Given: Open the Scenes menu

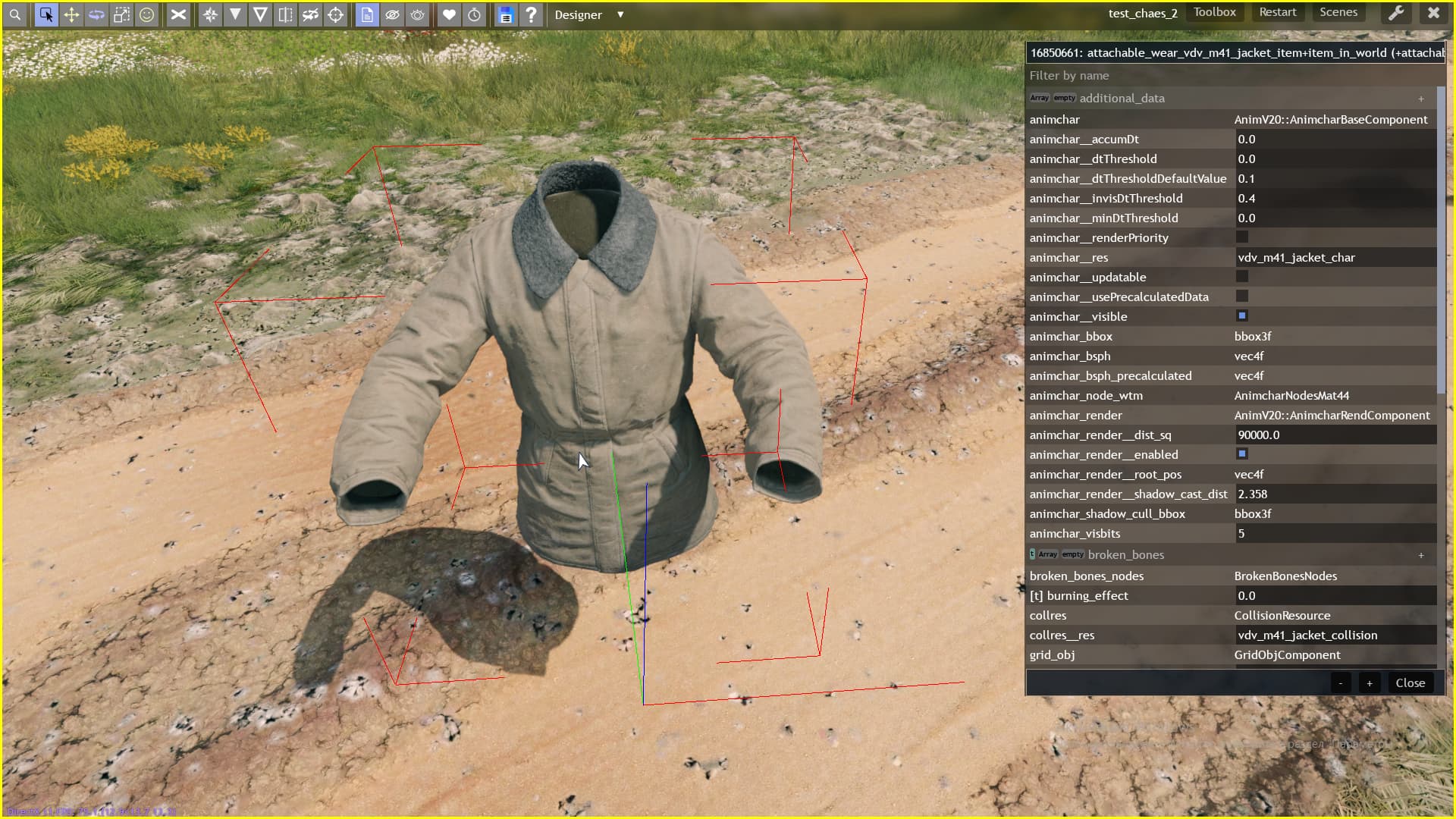Looking at the screenshot, I should click(1338, 12).
